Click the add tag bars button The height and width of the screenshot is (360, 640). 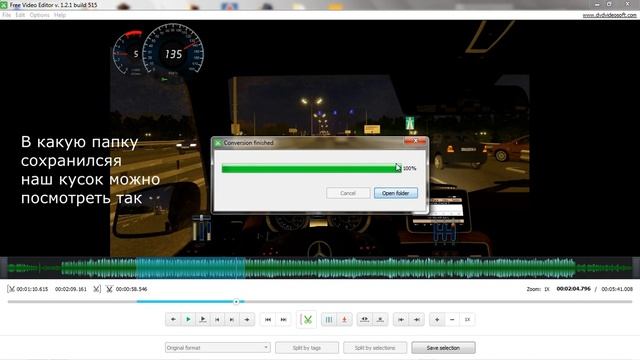(x=329, y=320)
